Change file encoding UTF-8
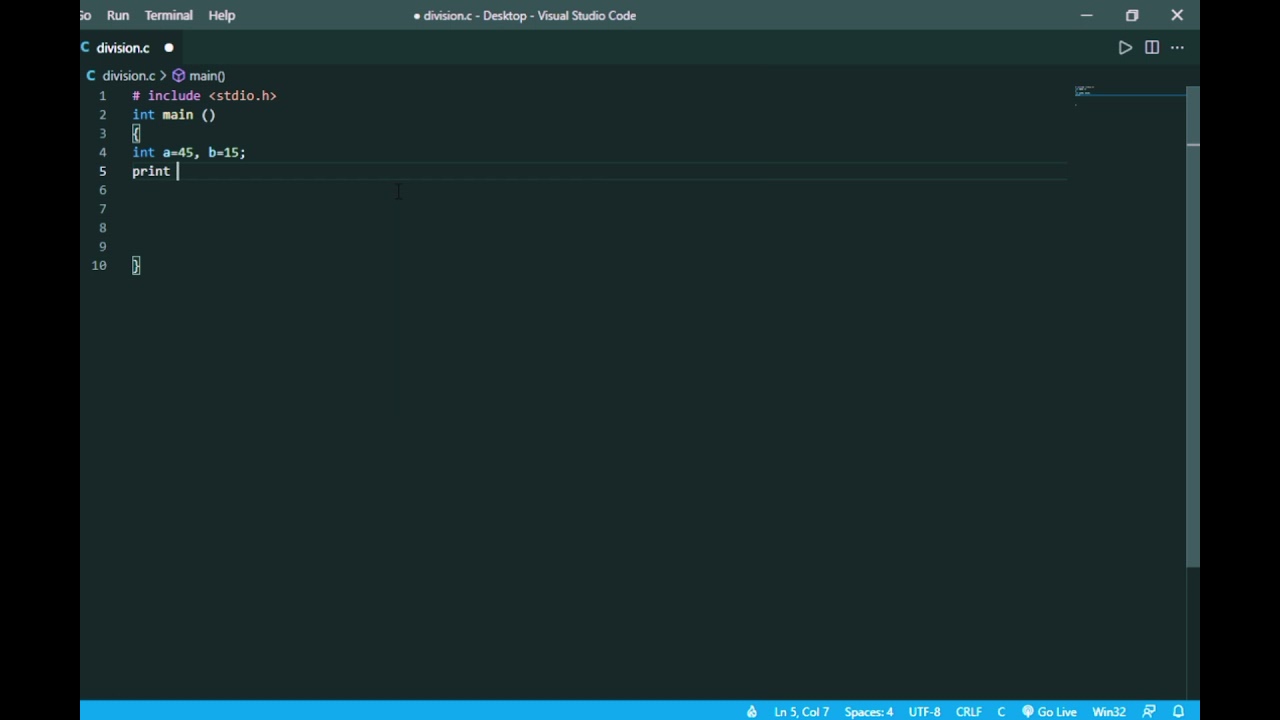The image size is (1280, 720). point(925,712)
